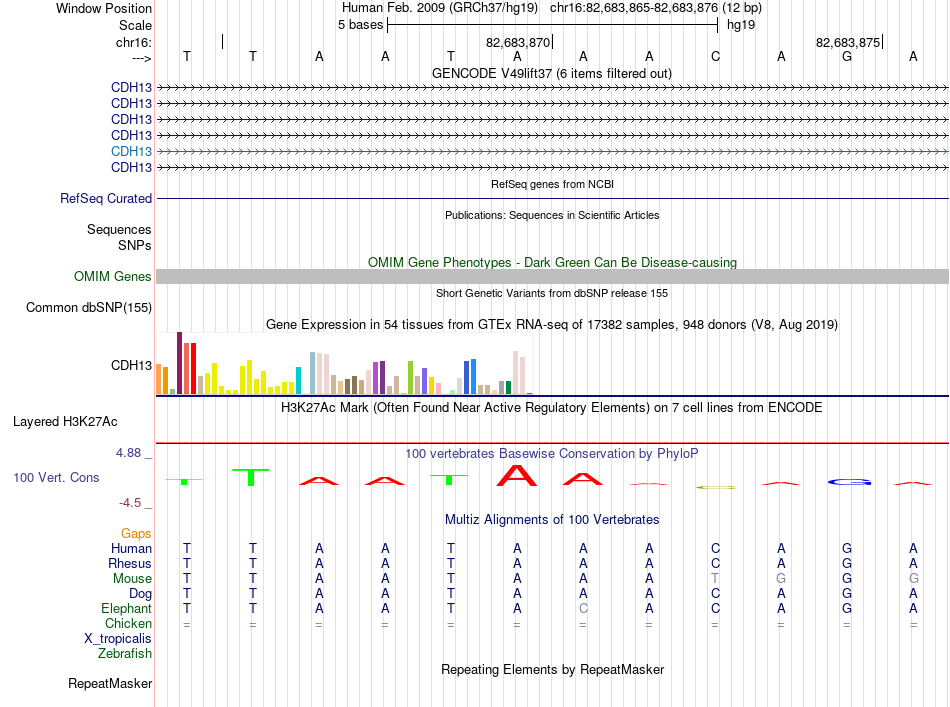The width and height of the screenshot is (950, 707).
Task: Click the GENCODE V49lift37 track title
Action: pos(551,74)
